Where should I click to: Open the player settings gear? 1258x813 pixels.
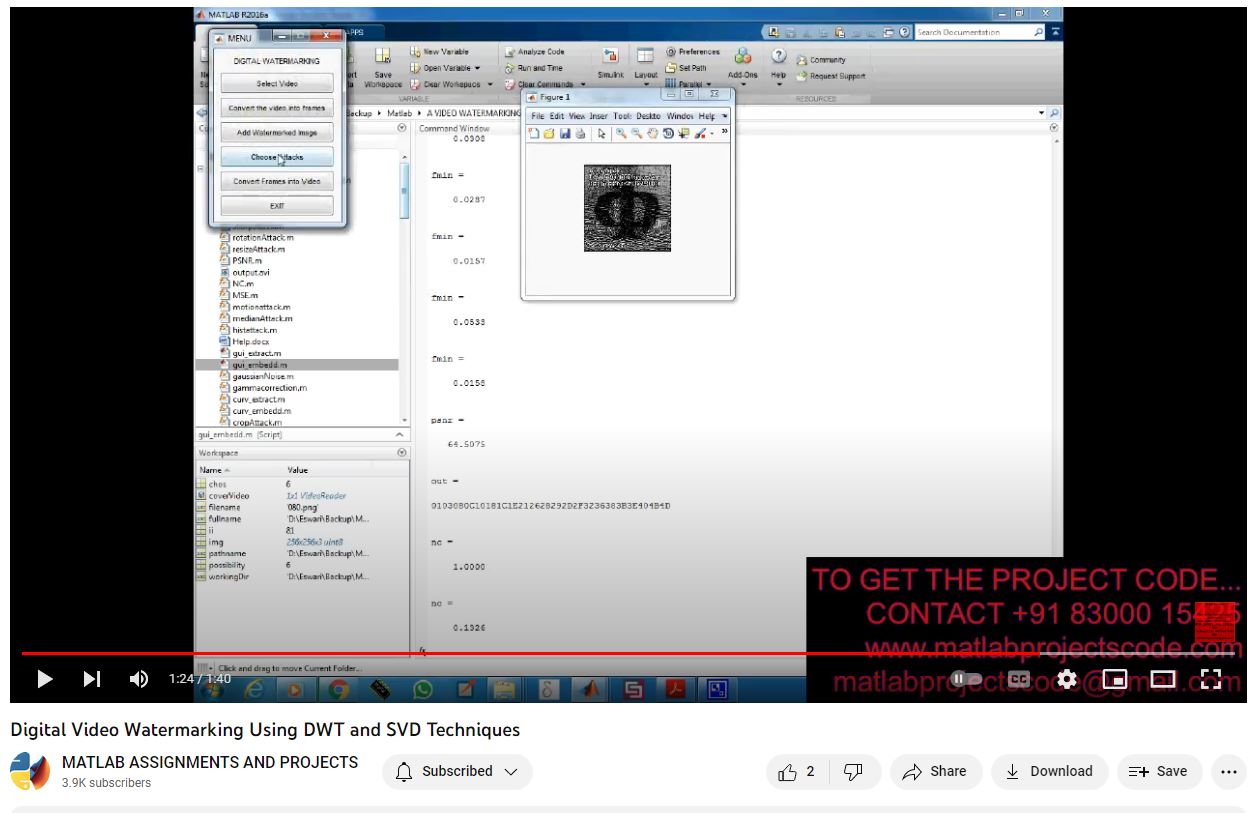1066,679
